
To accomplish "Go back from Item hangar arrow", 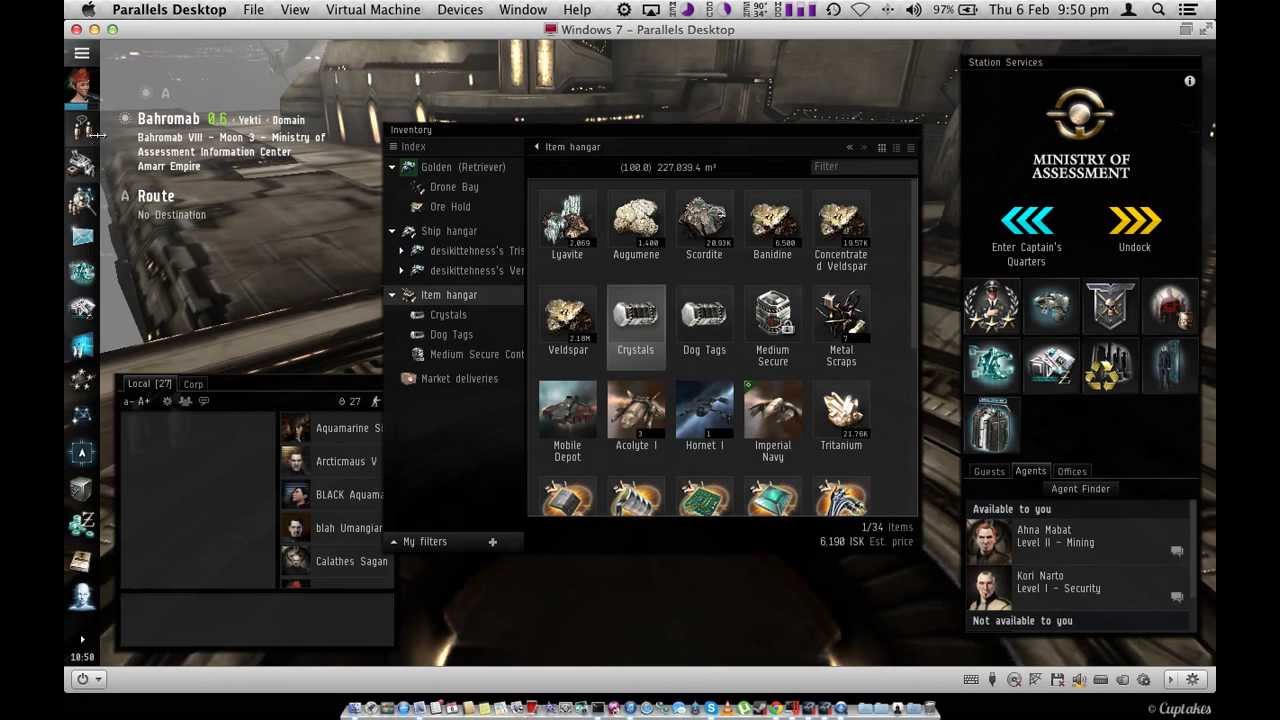I will [536, 147].
